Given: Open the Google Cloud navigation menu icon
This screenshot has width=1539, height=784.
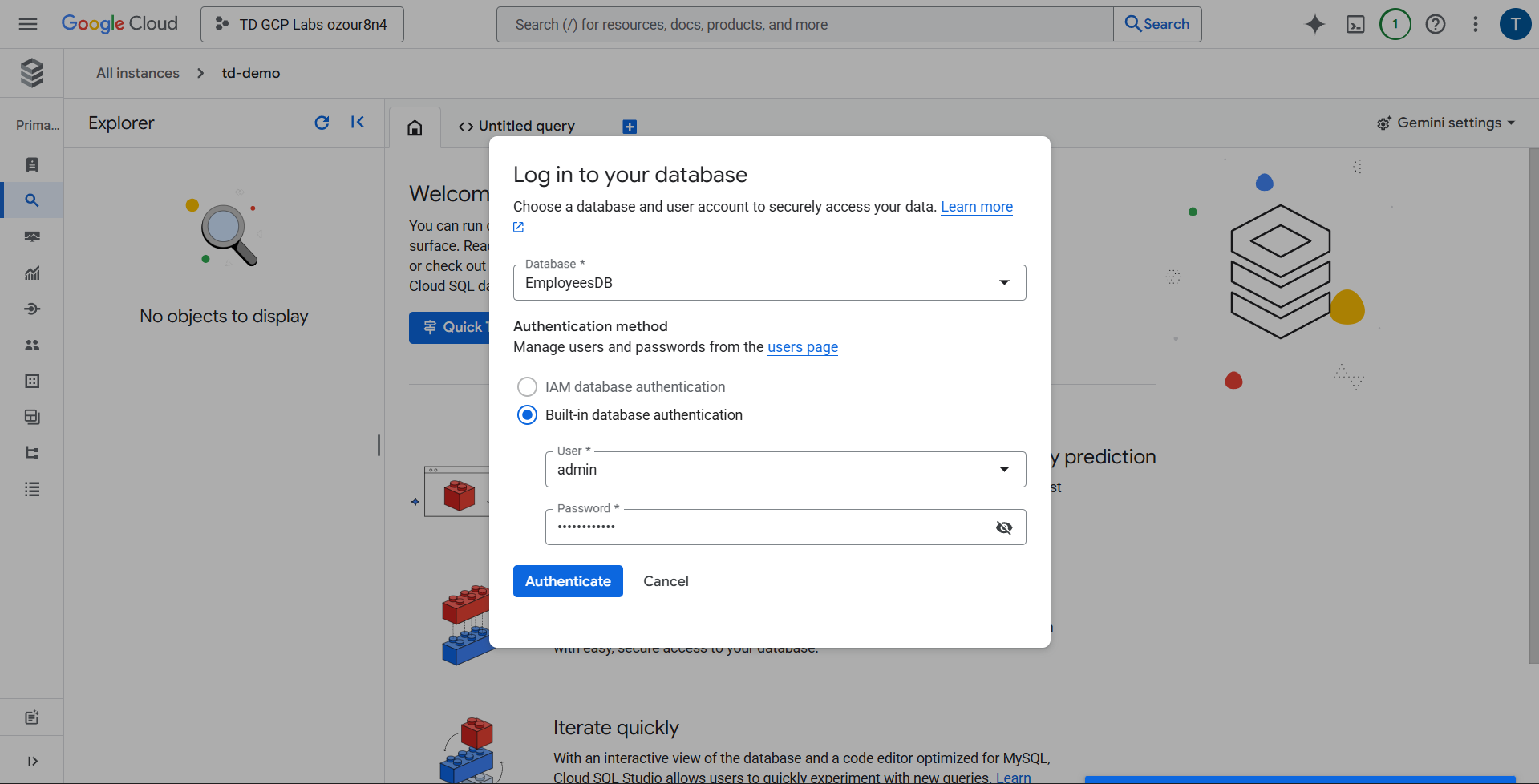Looking at the screenshot, I should [x=28, y=24].
